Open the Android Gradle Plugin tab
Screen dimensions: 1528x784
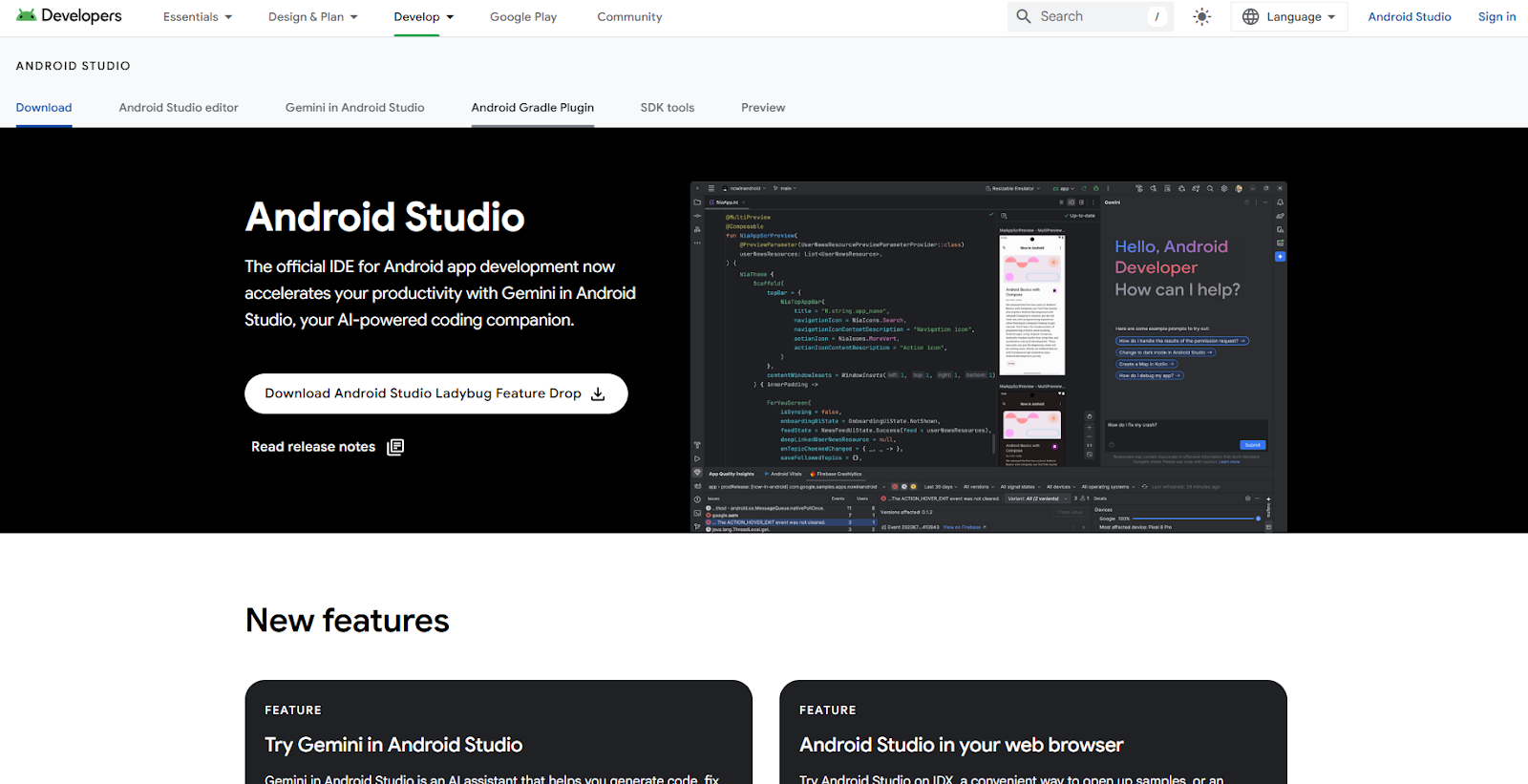tap(532, 108)
